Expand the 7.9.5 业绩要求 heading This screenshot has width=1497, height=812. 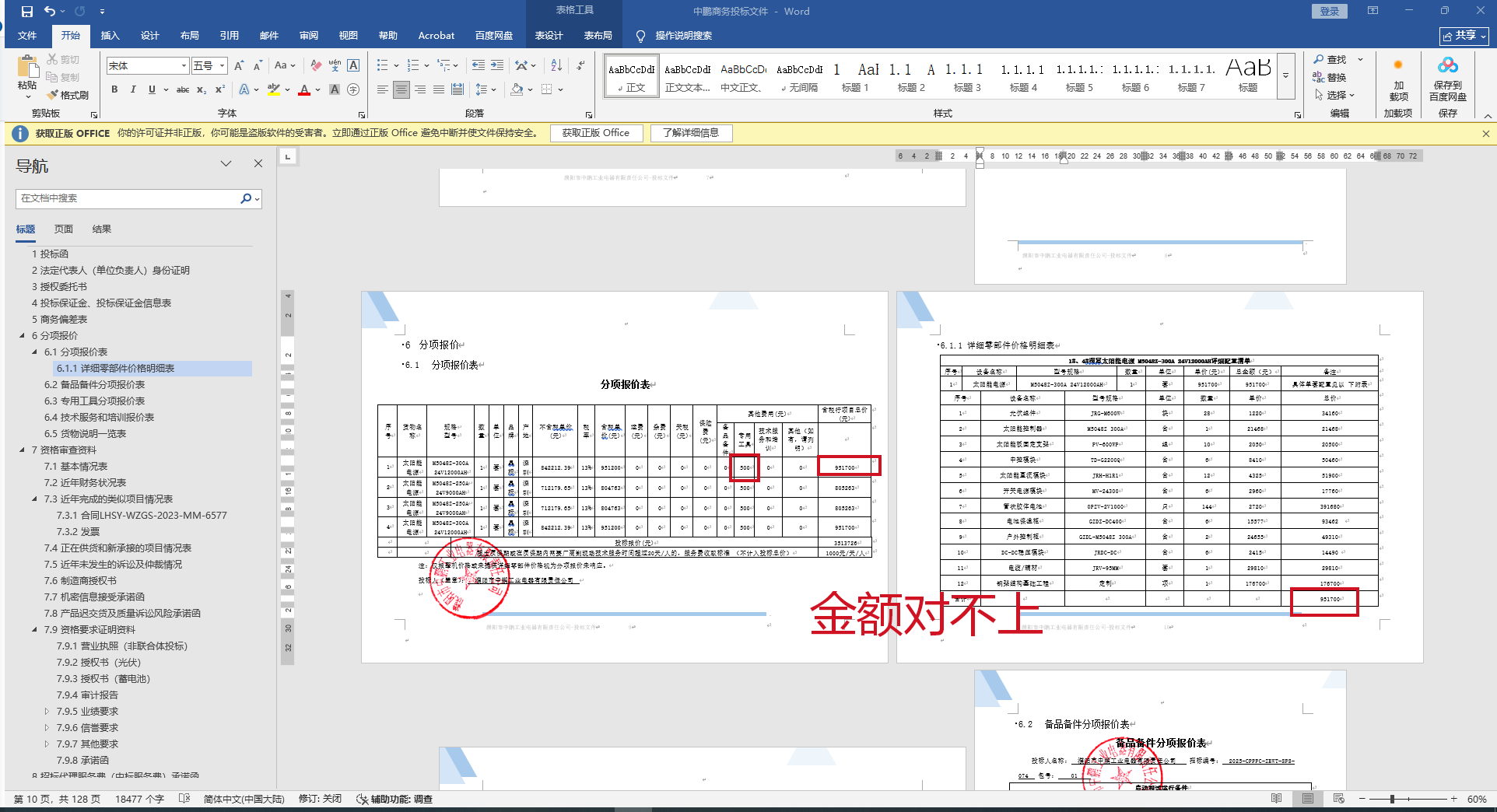pyautogui.click(x=47, y=712)
